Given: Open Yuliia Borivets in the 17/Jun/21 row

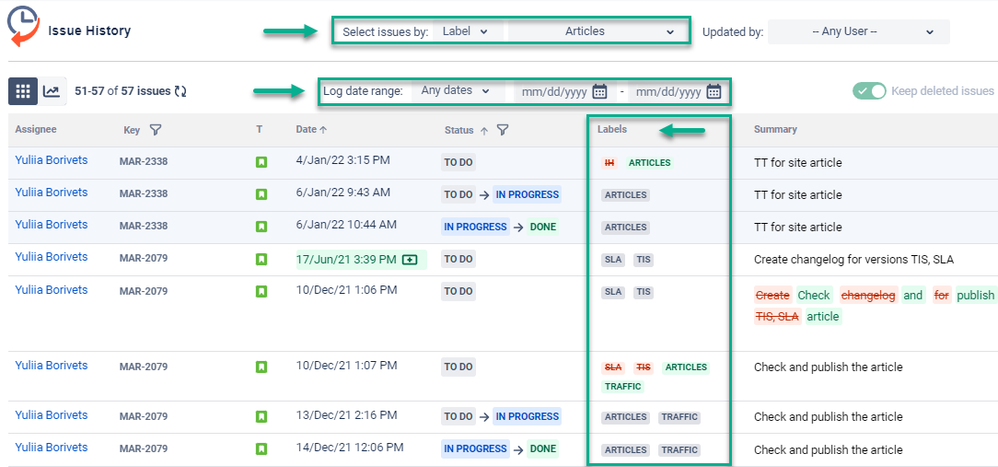Looking at the screenshot, I should point(52,257).
